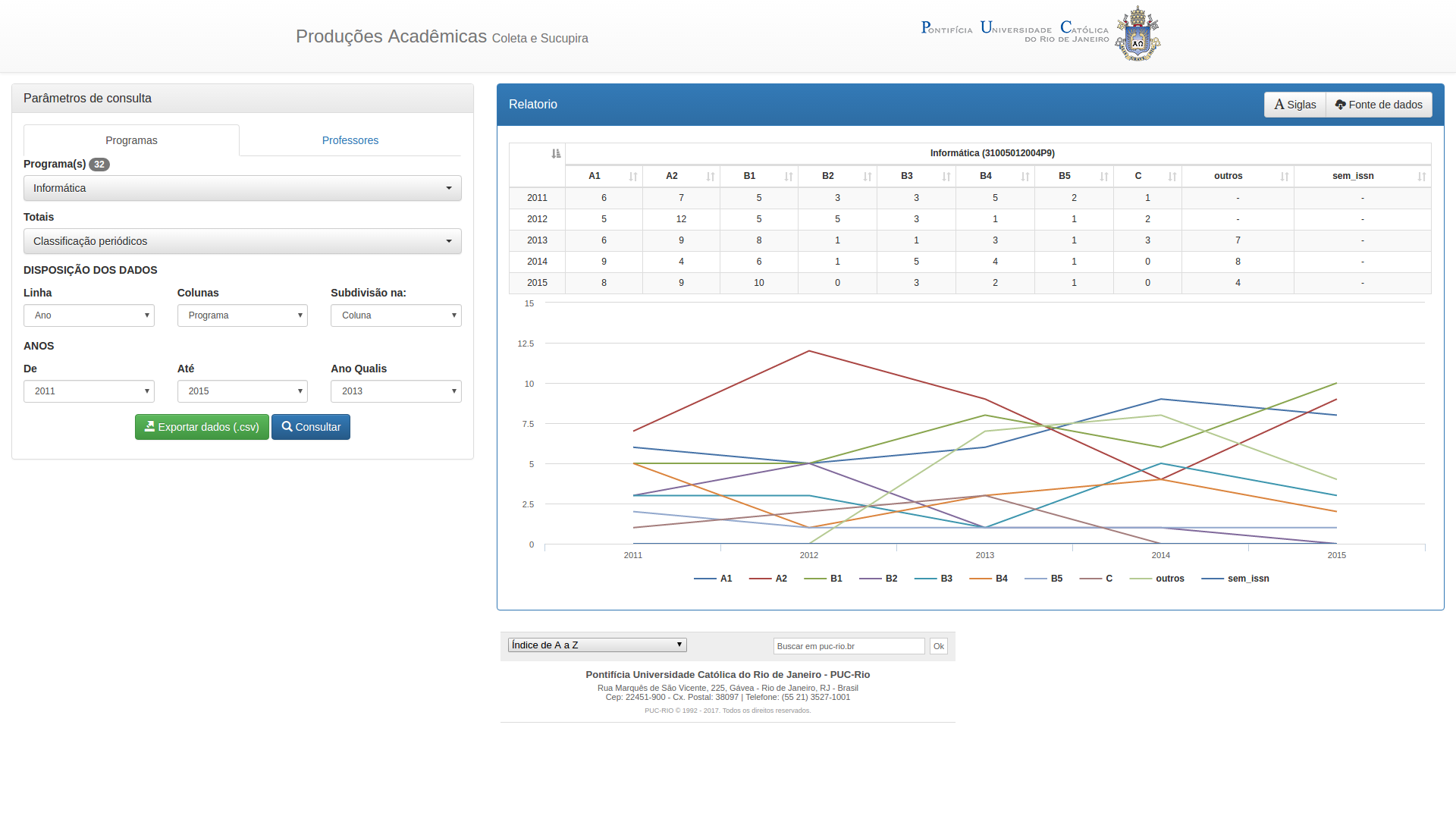Click sort arrows icon for B1 column
Image resolution: width=1456 pixels, height=819 pixels.
coord(789,177)
